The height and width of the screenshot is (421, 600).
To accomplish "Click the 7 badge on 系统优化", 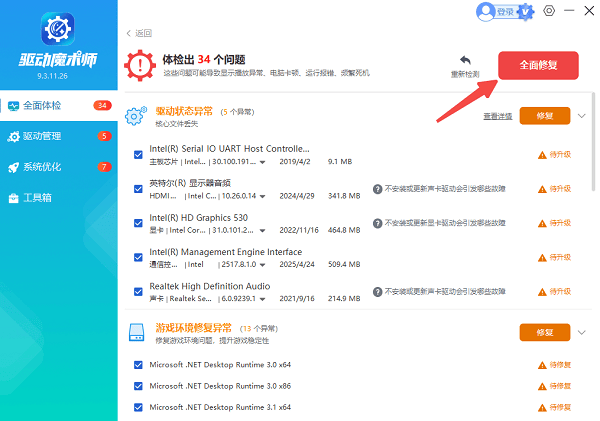I will click(104, 167).
